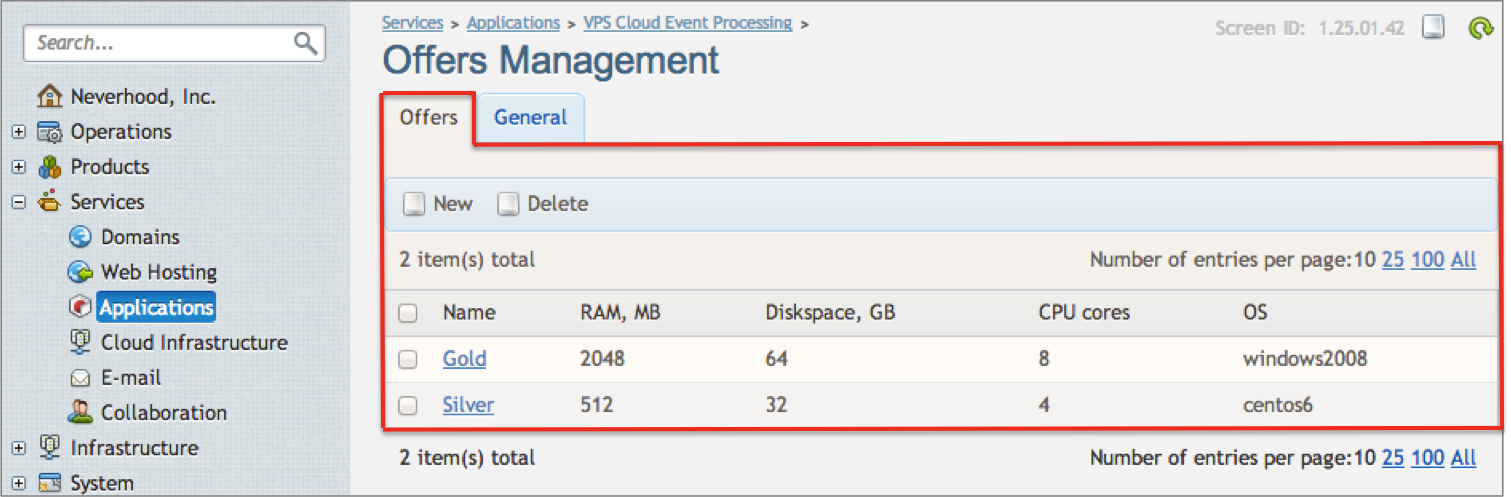The height and width of the screenshot is (497, 1511).
Task: Click inside the Search input field
Action: click(160, 43)
